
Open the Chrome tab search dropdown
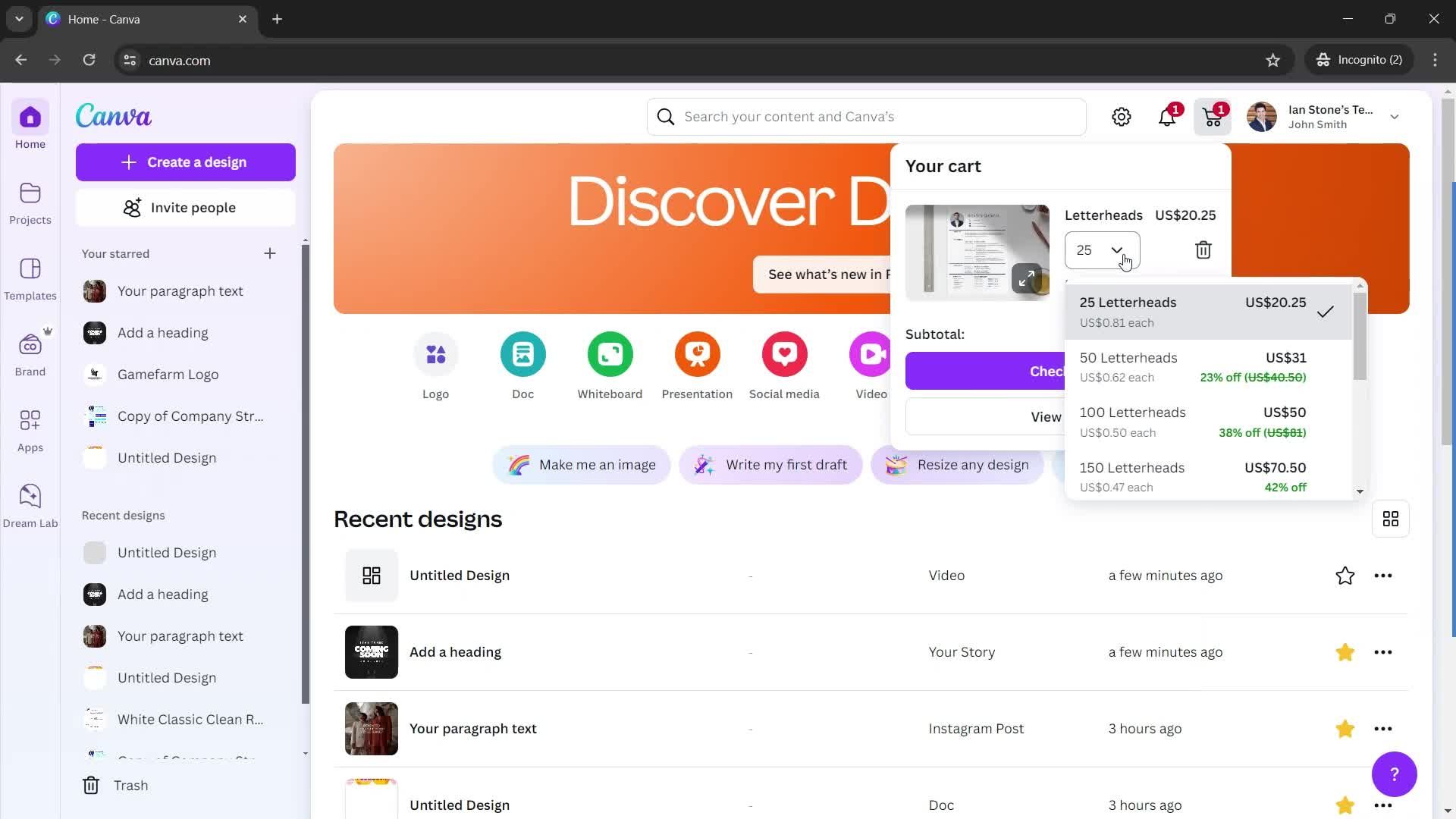pyautogui.click(x=19, y=19)
